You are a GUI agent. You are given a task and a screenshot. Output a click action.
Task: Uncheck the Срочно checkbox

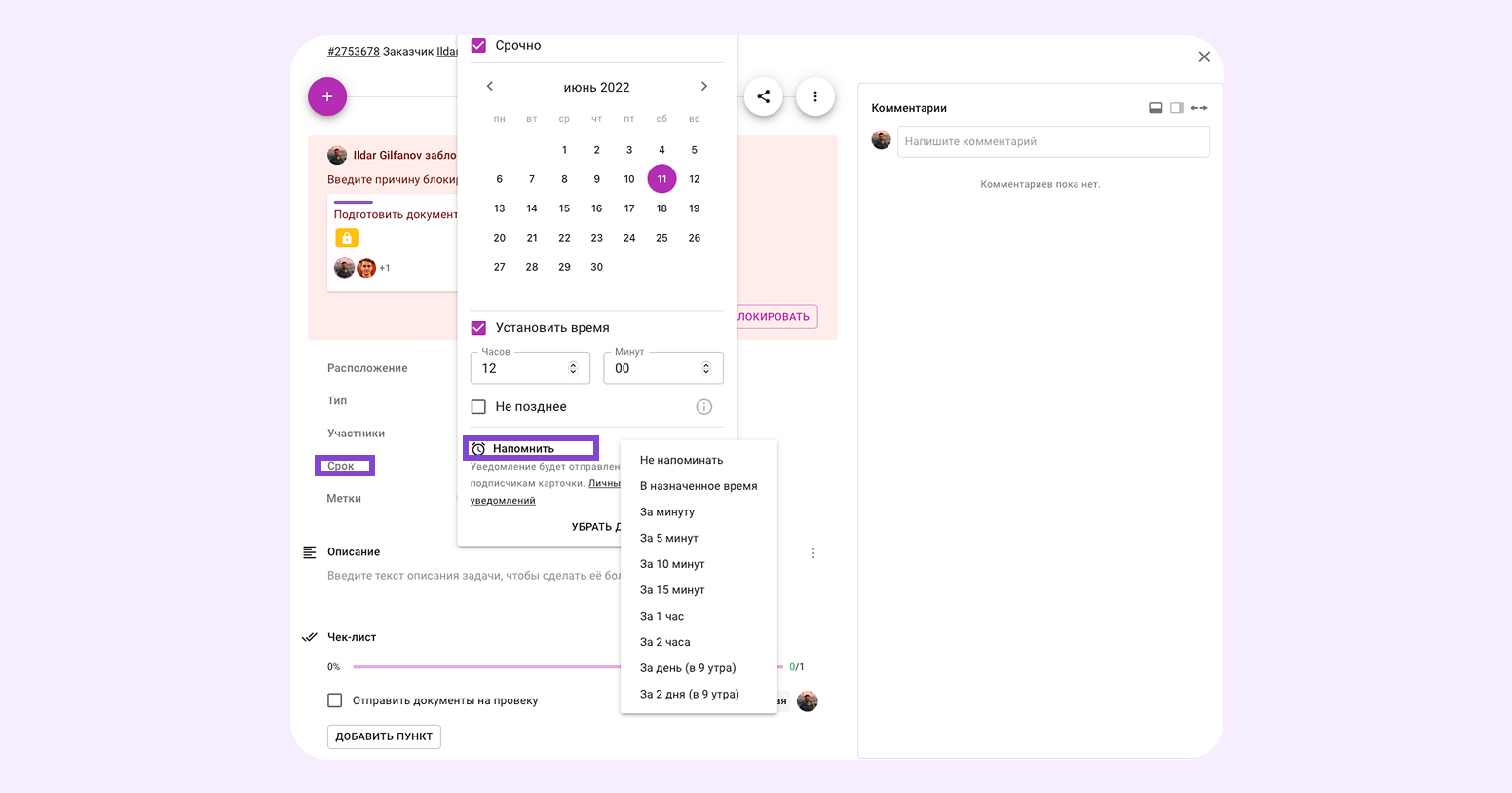tap(478, 45)
